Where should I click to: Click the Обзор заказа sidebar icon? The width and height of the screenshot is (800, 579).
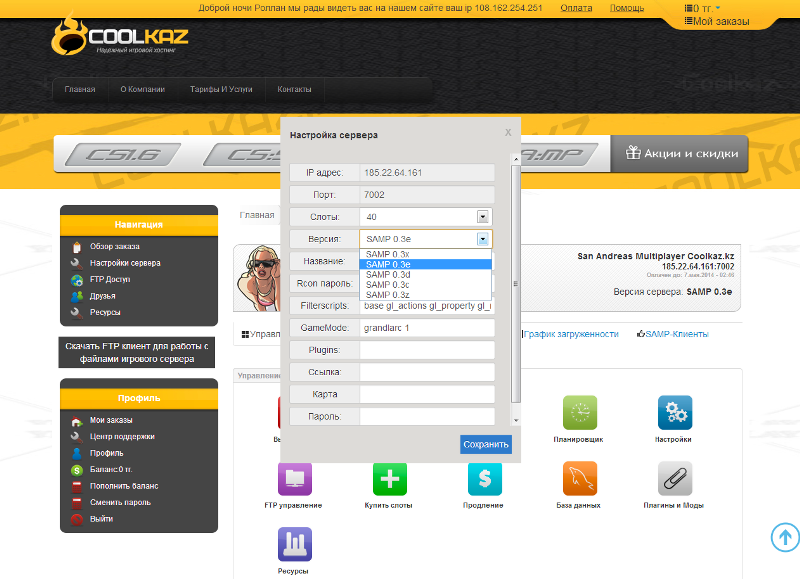coord(77,247)
